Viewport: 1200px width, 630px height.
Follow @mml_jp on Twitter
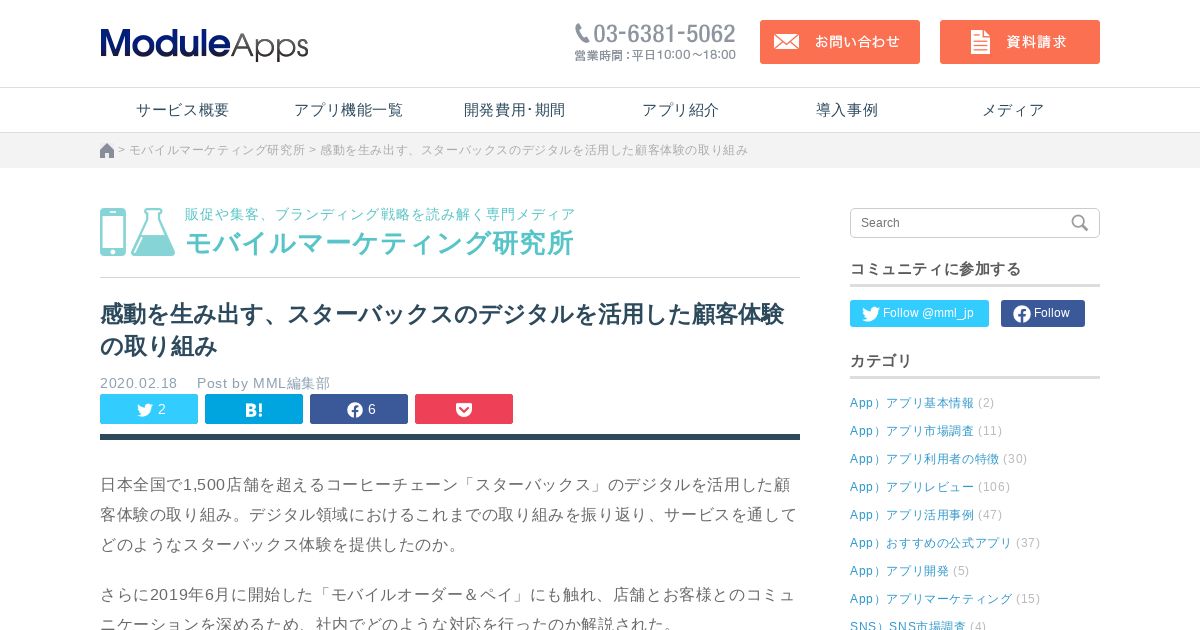[919, 313]
